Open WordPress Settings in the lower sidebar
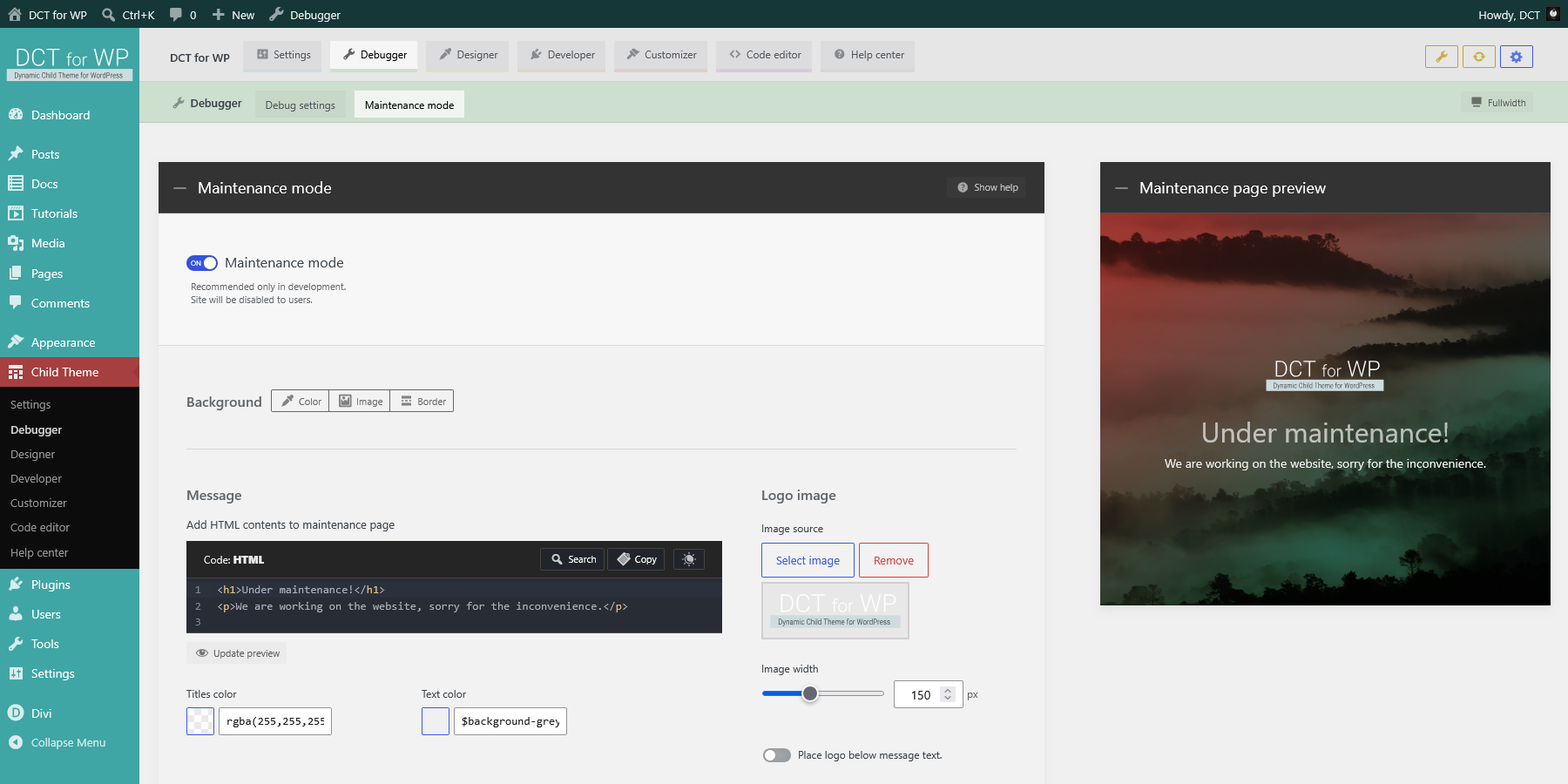1568x784 pixels. tap(70, 673)
